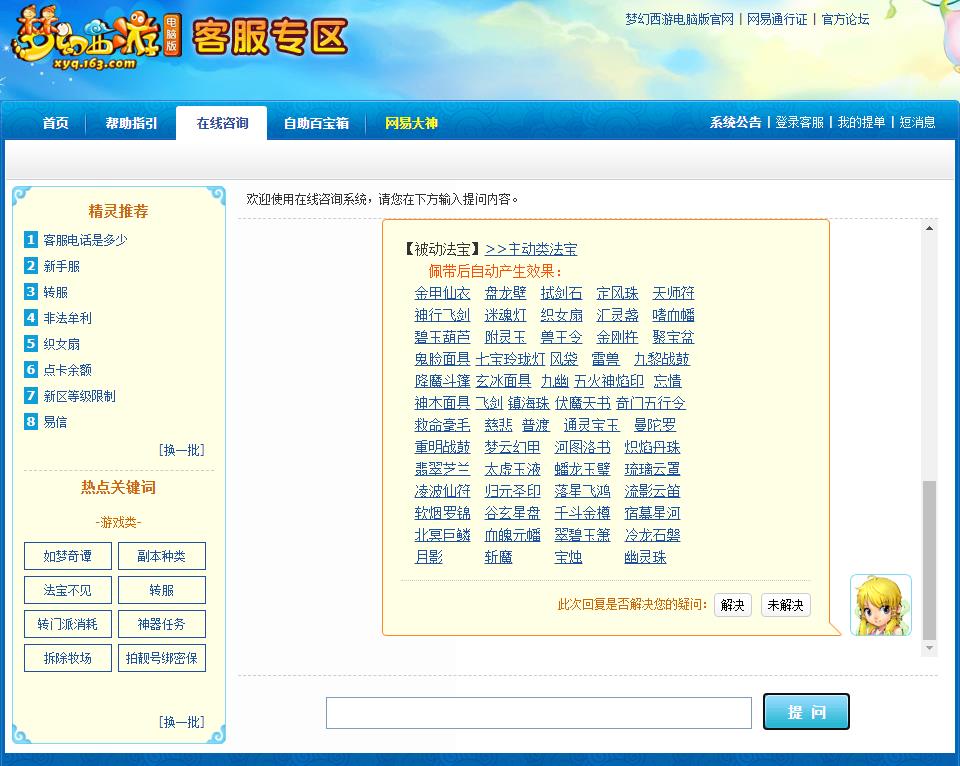The height and width of the screenshot is (766, 960).
Task: Open the >>主动类法宝 link
Action: coord(531,249)
